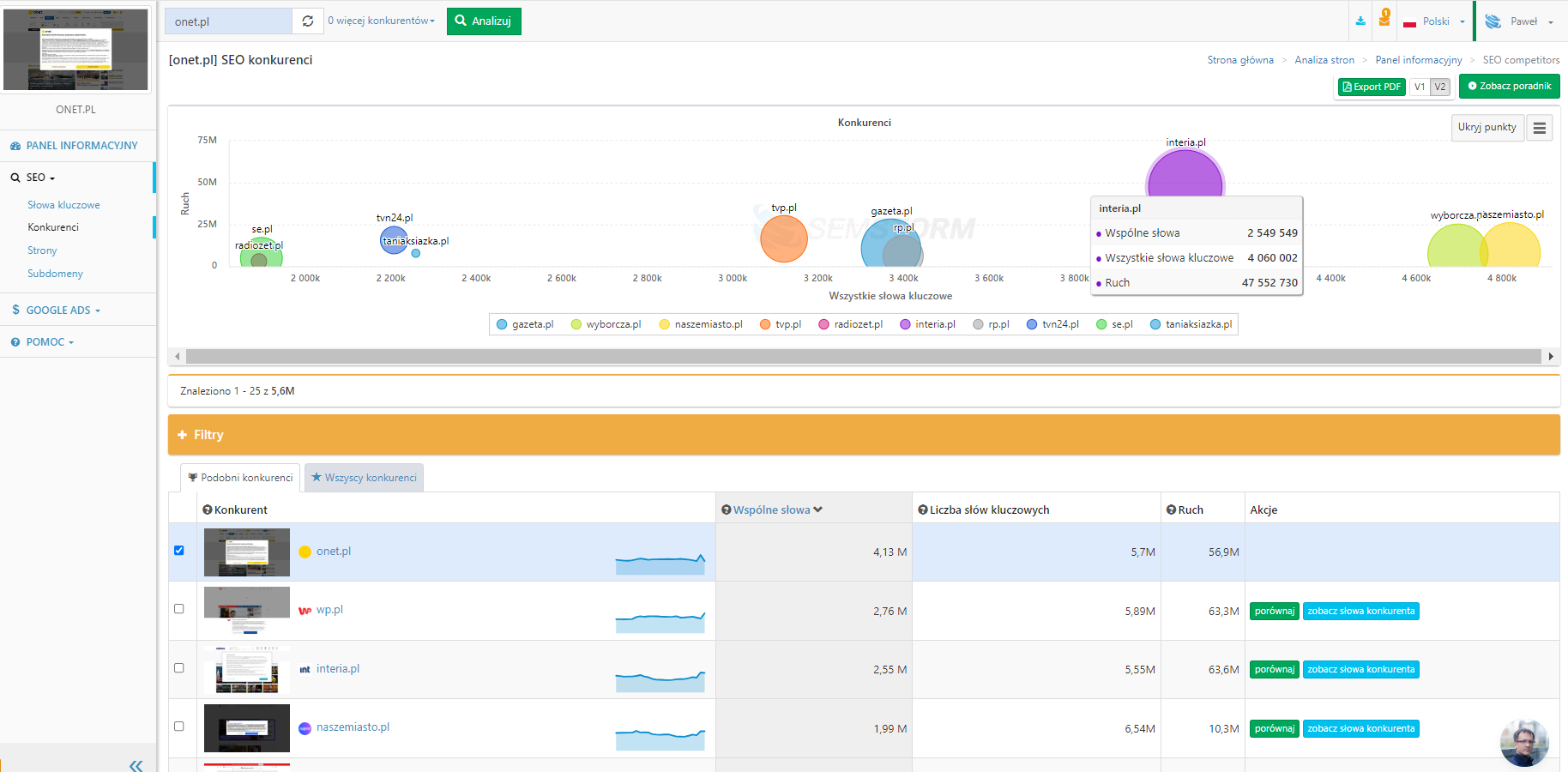Image resolution: width=1568 pixels, height=772 pixels.
Task: Click the refresh icon beside domain field
Action: click(x=308, y=21)
